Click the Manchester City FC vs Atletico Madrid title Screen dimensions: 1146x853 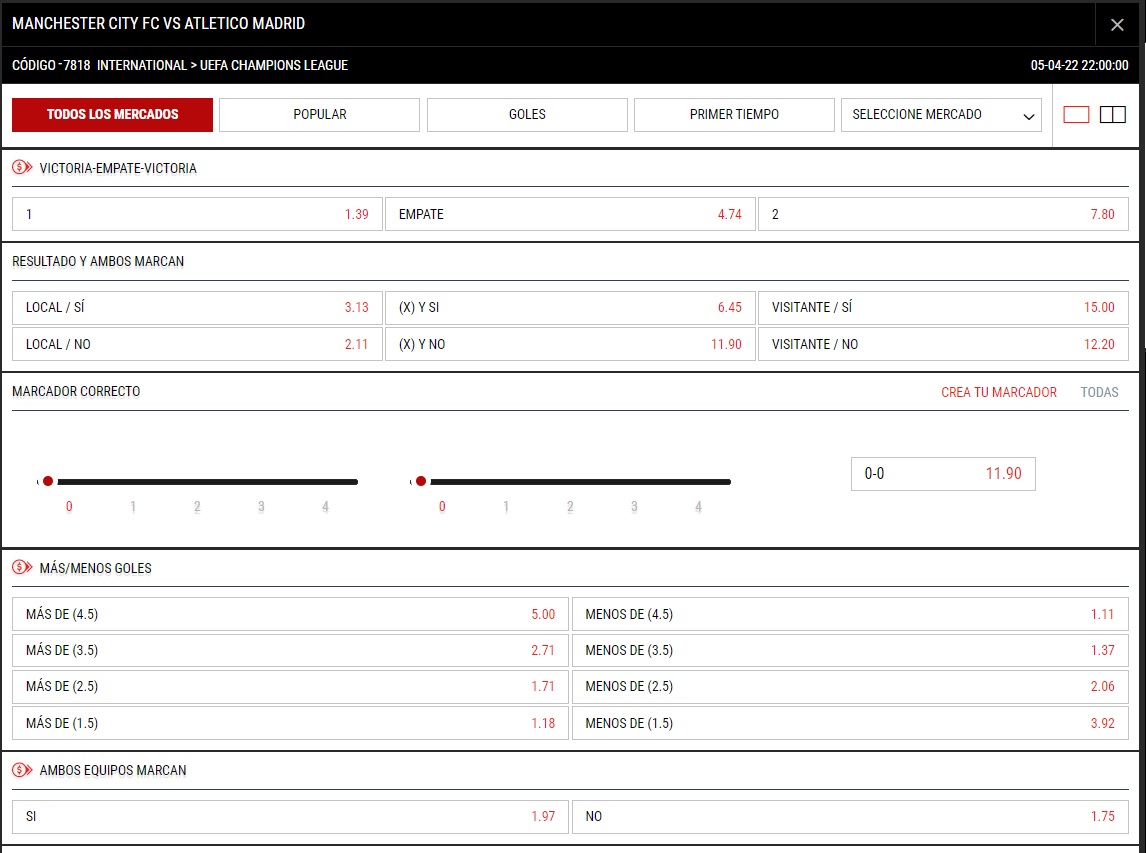pyautogui.click(x=159, y=23)
